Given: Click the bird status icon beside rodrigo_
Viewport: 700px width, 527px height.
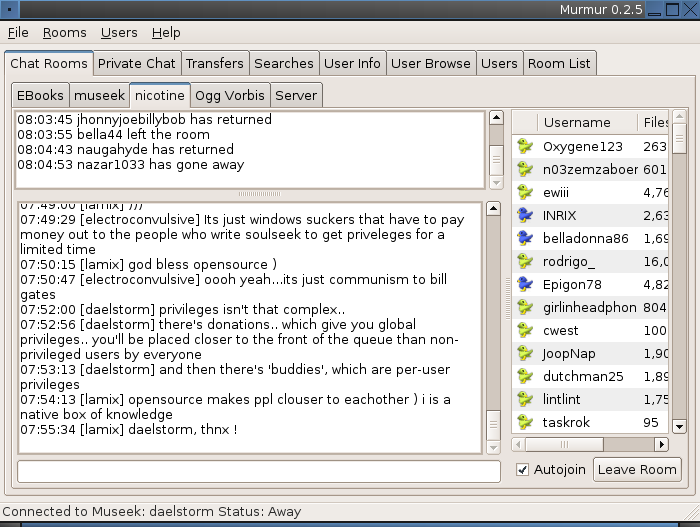Looking at the screenshot, I should [x=525, y=261].
